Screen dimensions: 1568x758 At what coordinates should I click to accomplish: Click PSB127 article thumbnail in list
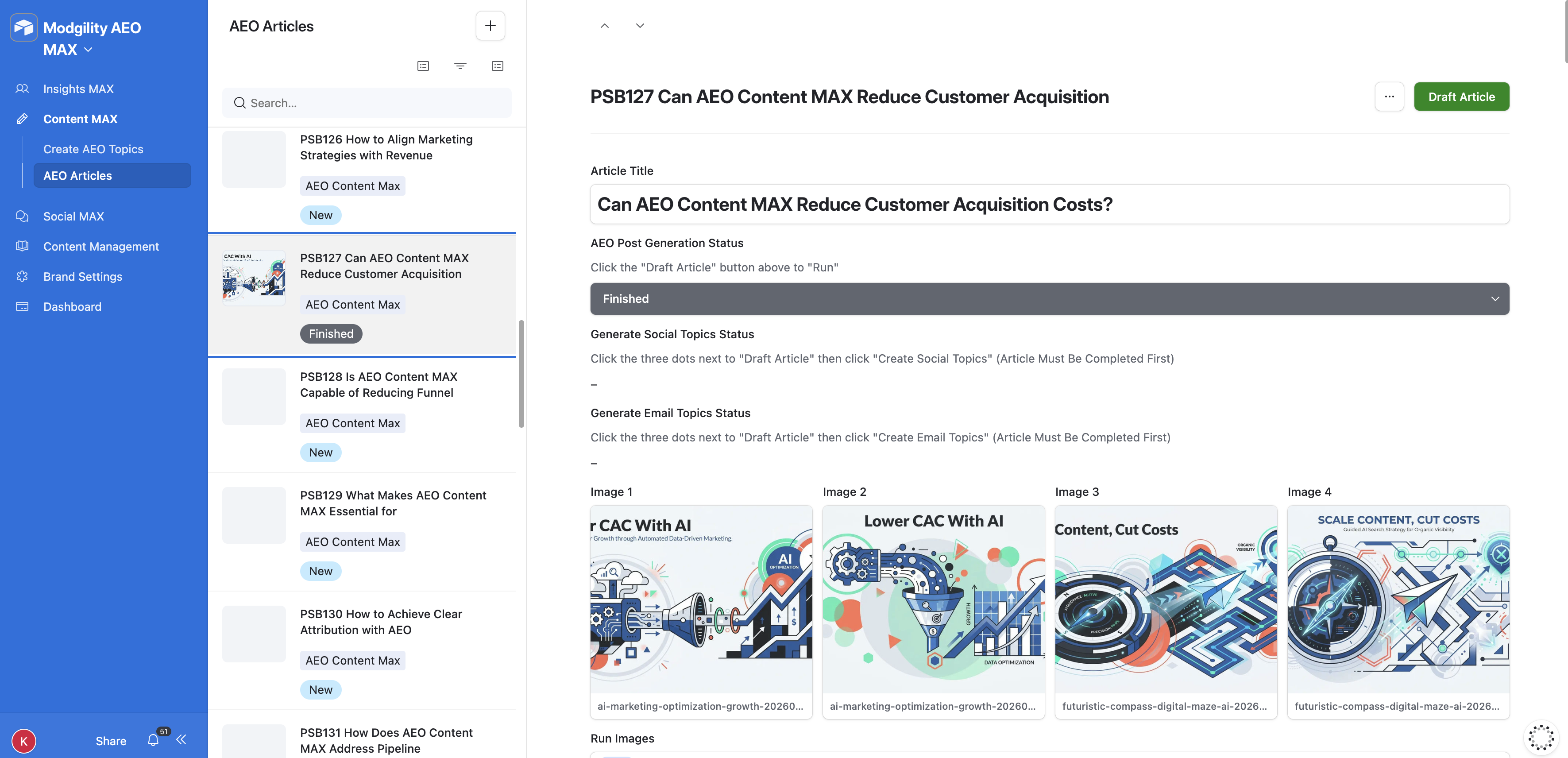(254, 278)
